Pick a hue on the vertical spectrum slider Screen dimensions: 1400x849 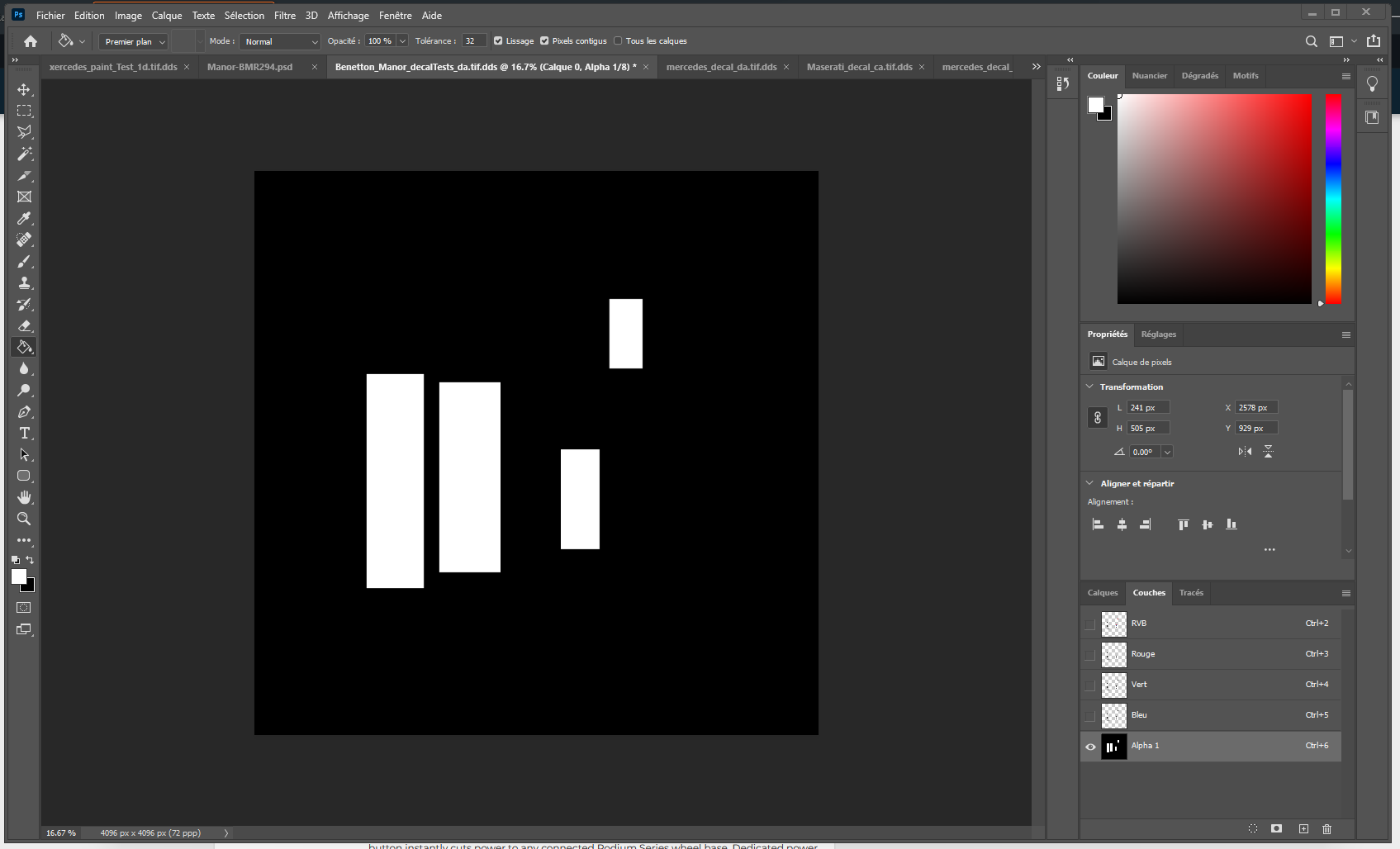(x=1333, y=198)
